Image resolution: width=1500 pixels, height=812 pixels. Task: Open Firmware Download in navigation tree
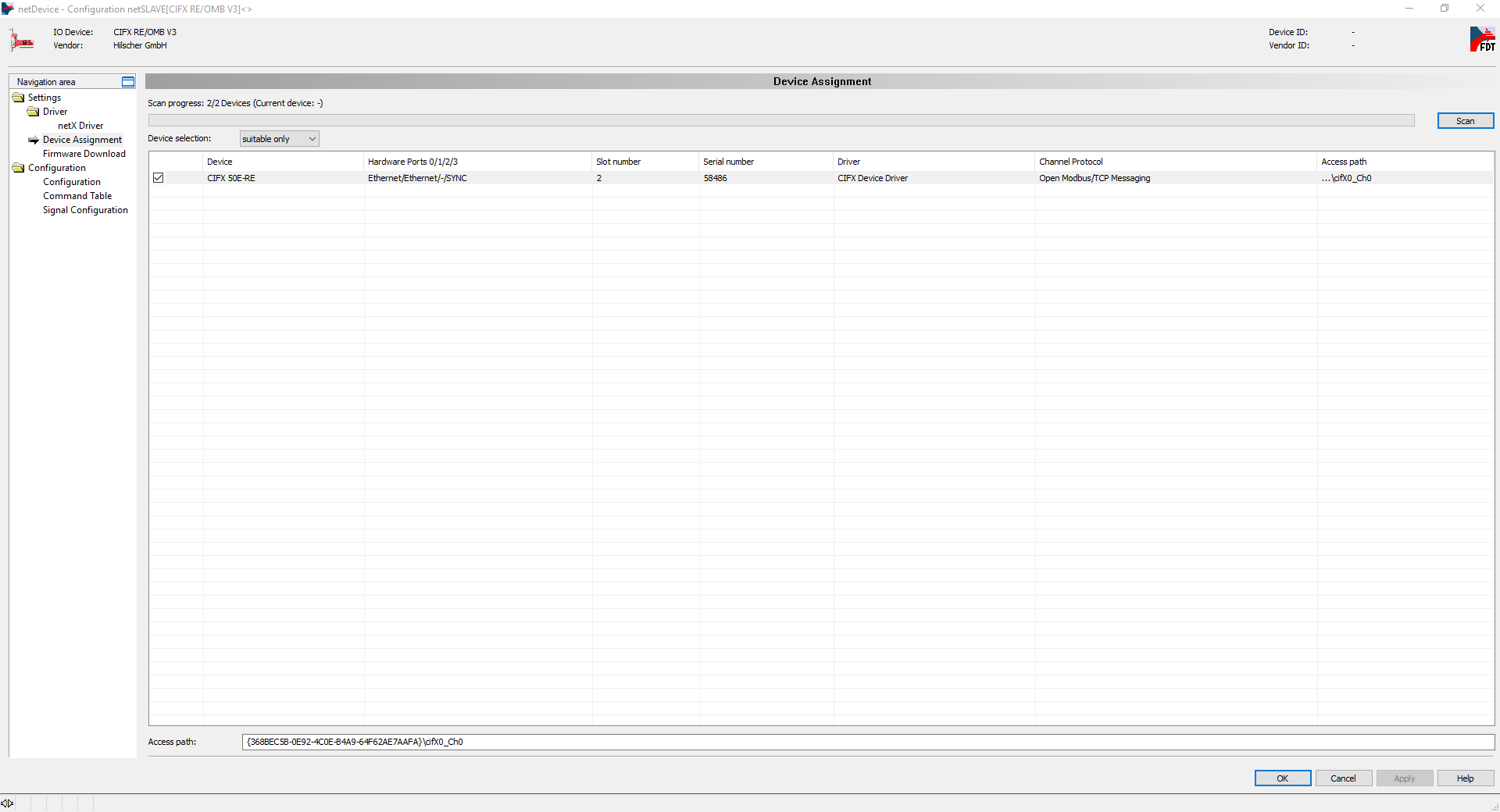pos(84,154)
